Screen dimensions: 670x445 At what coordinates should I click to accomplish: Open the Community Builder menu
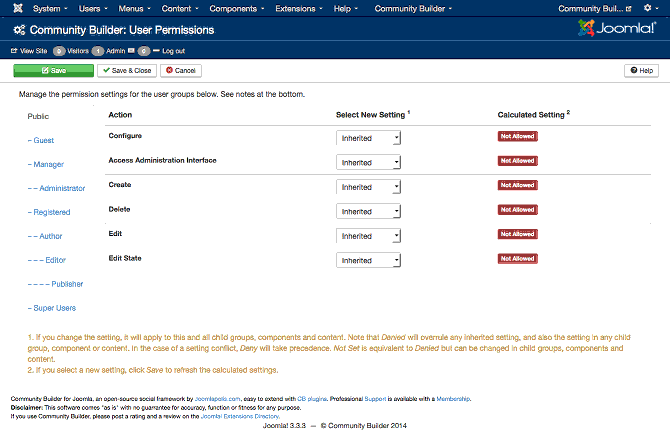[x=413, y=9]
